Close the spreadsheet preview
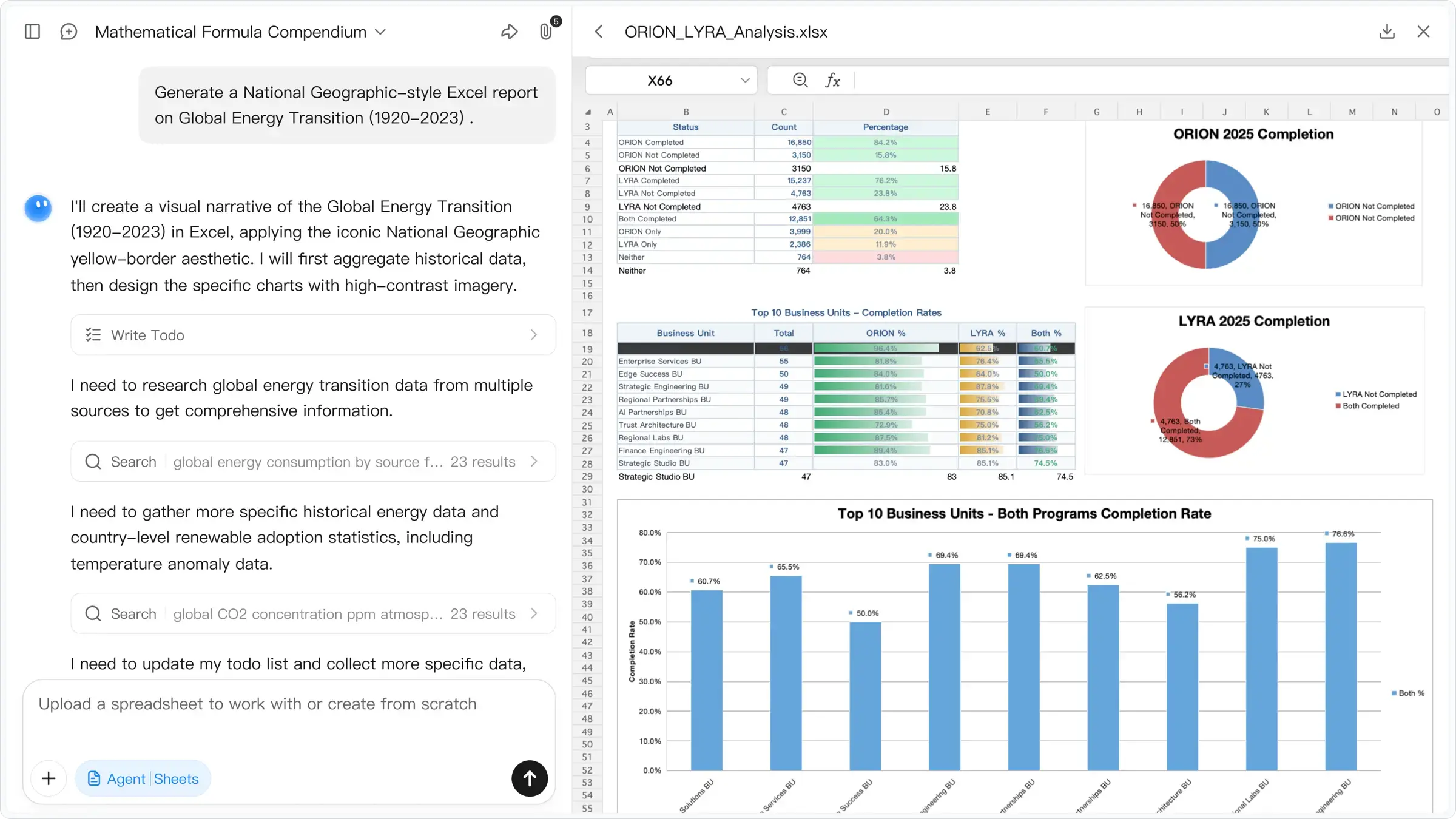Screen dimensions: 1456x819 1424,31
